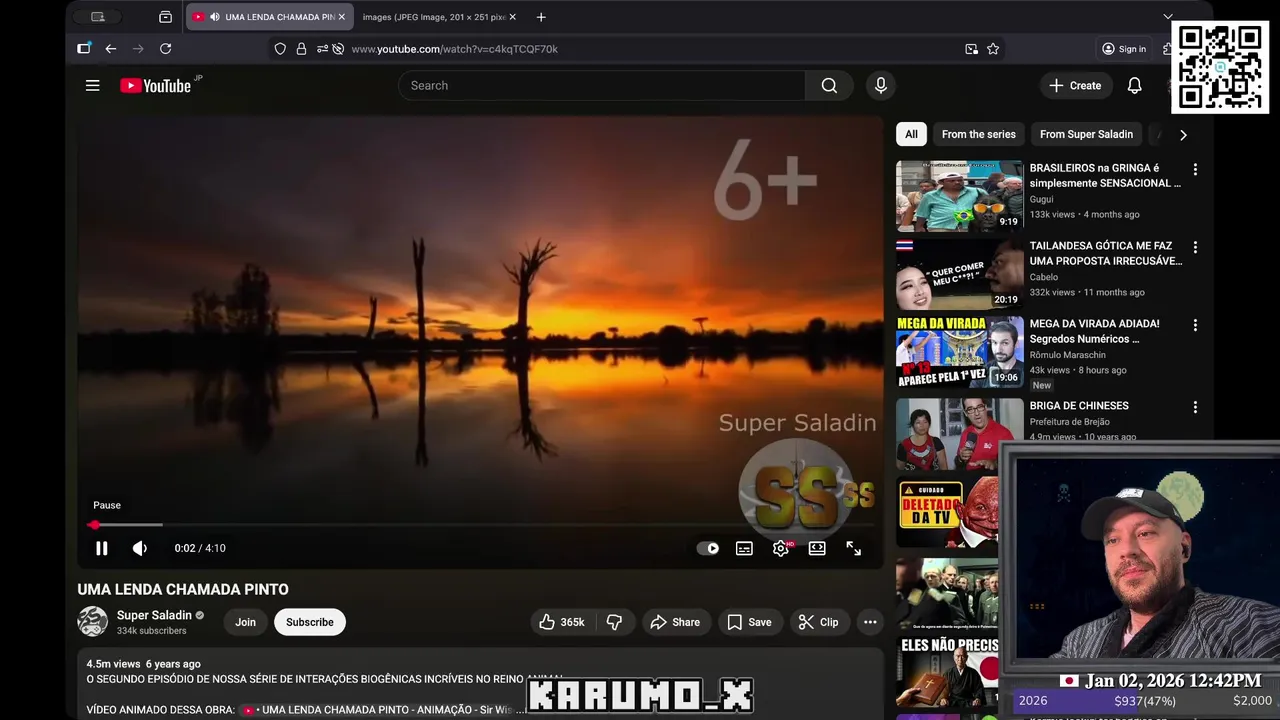This screenshot has height=720, width=1280.
Task: Select the From Super Saladin chip
Action: tap(1086, 134)
